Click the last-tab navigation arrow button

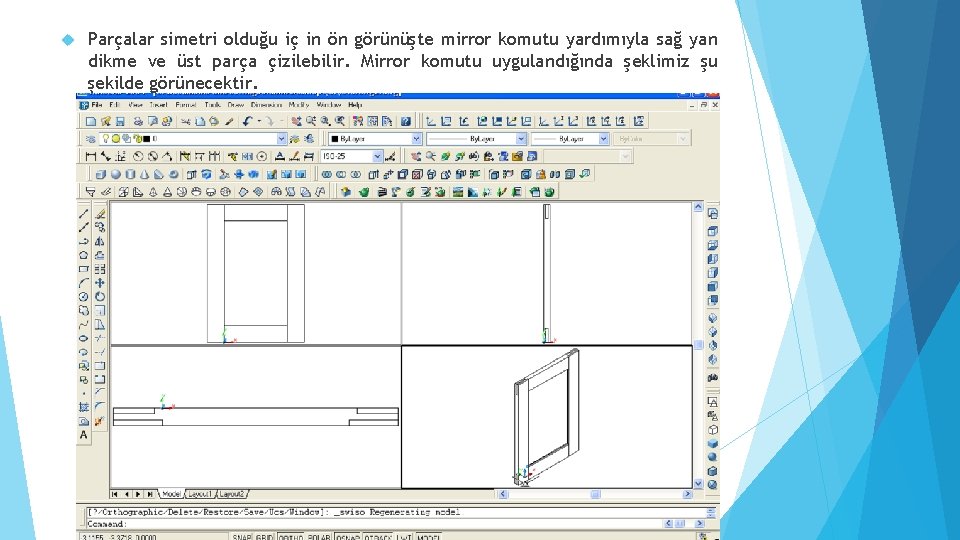coord(150,494)
